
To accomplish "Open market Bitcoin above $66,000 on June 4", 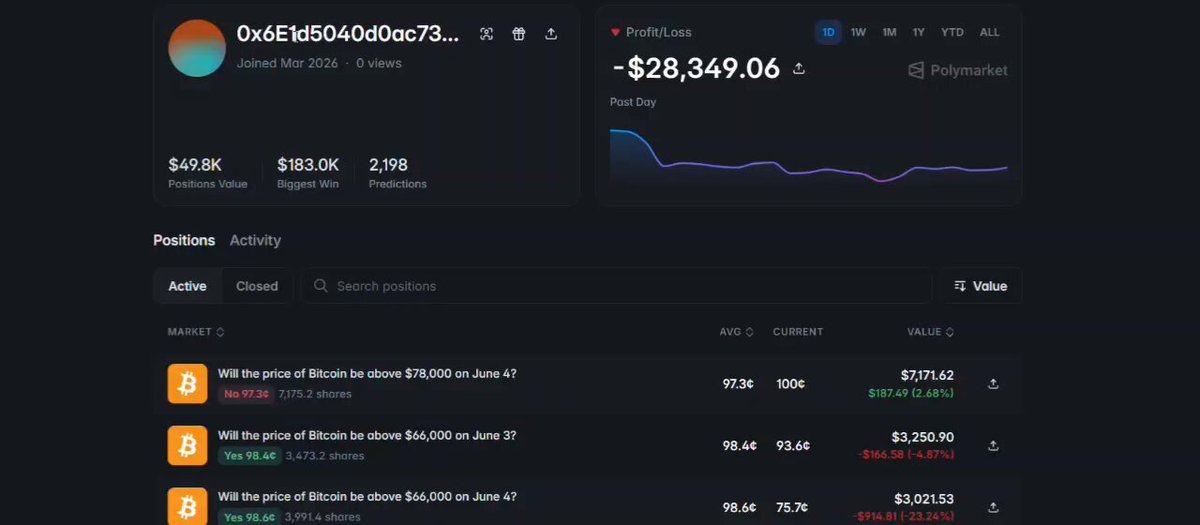I will 367,497.
